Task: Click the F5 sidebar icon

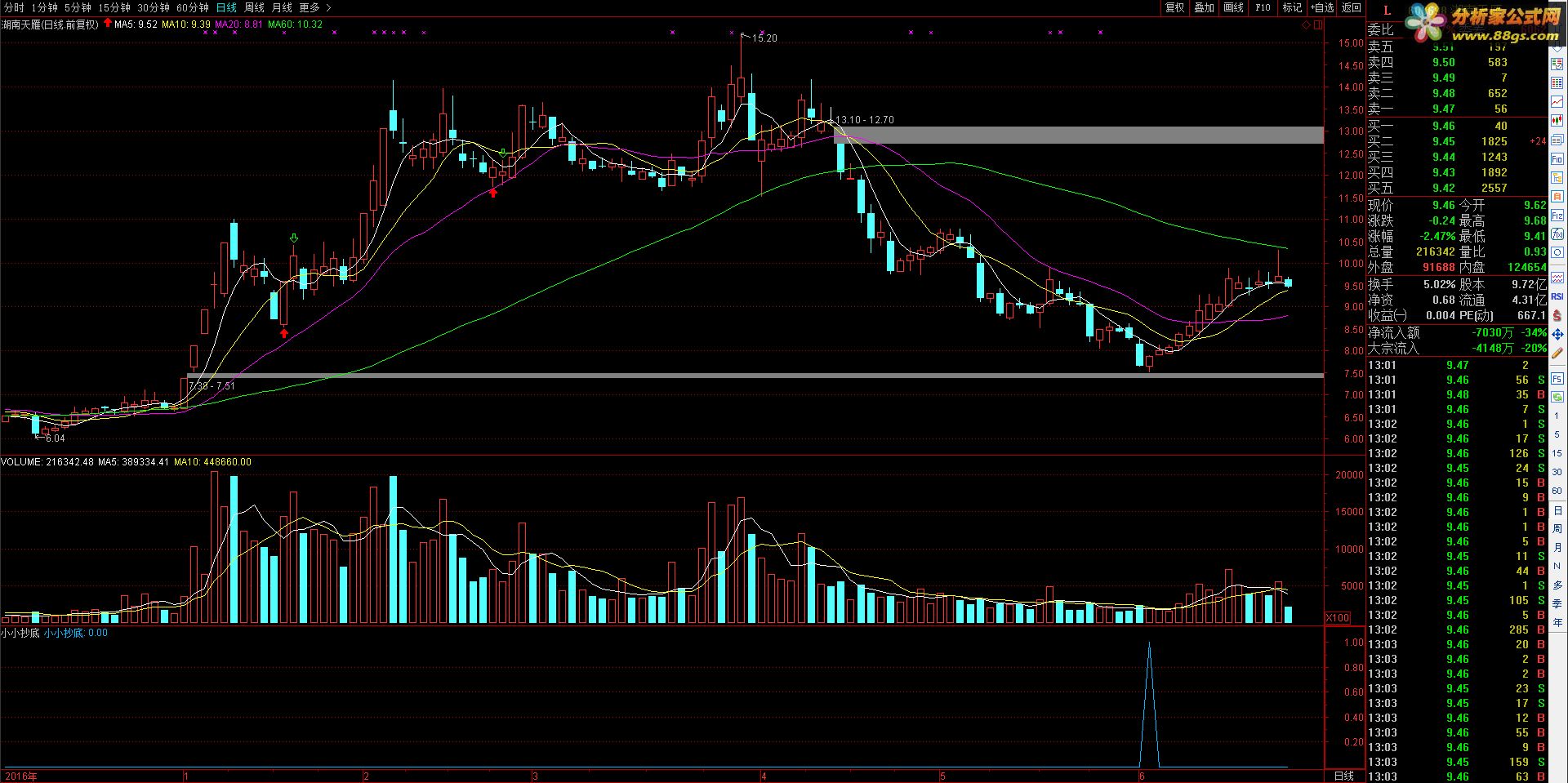Action: (x=1557, y=379)
